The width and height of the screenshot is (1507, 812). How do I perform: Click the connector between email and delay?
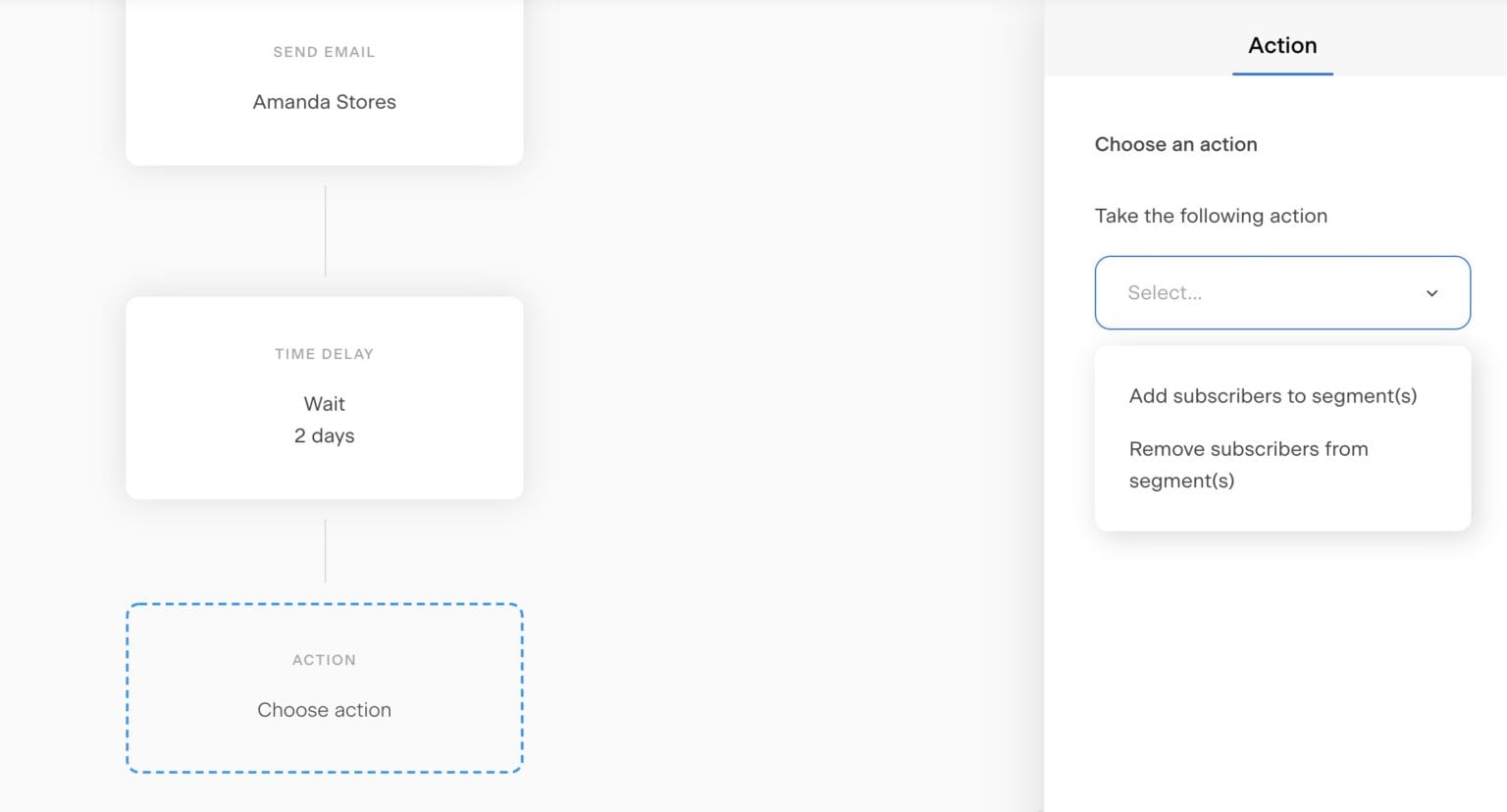pos(324,230)
